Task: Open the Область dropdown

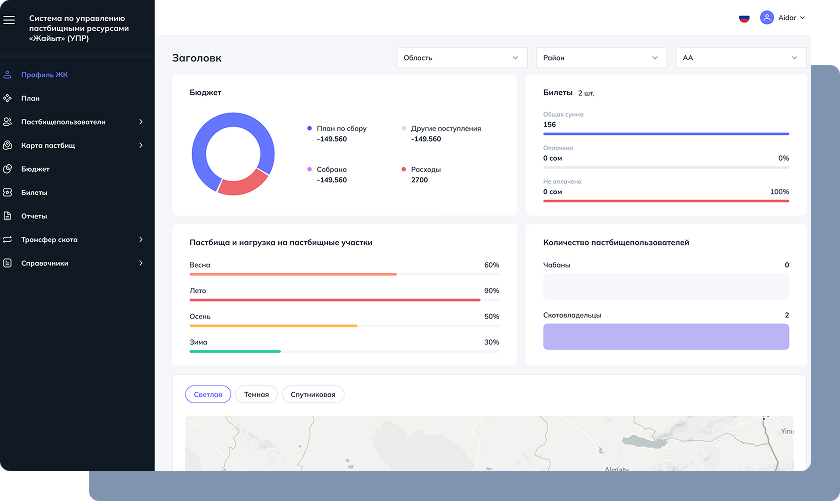Action: [461, 58]
